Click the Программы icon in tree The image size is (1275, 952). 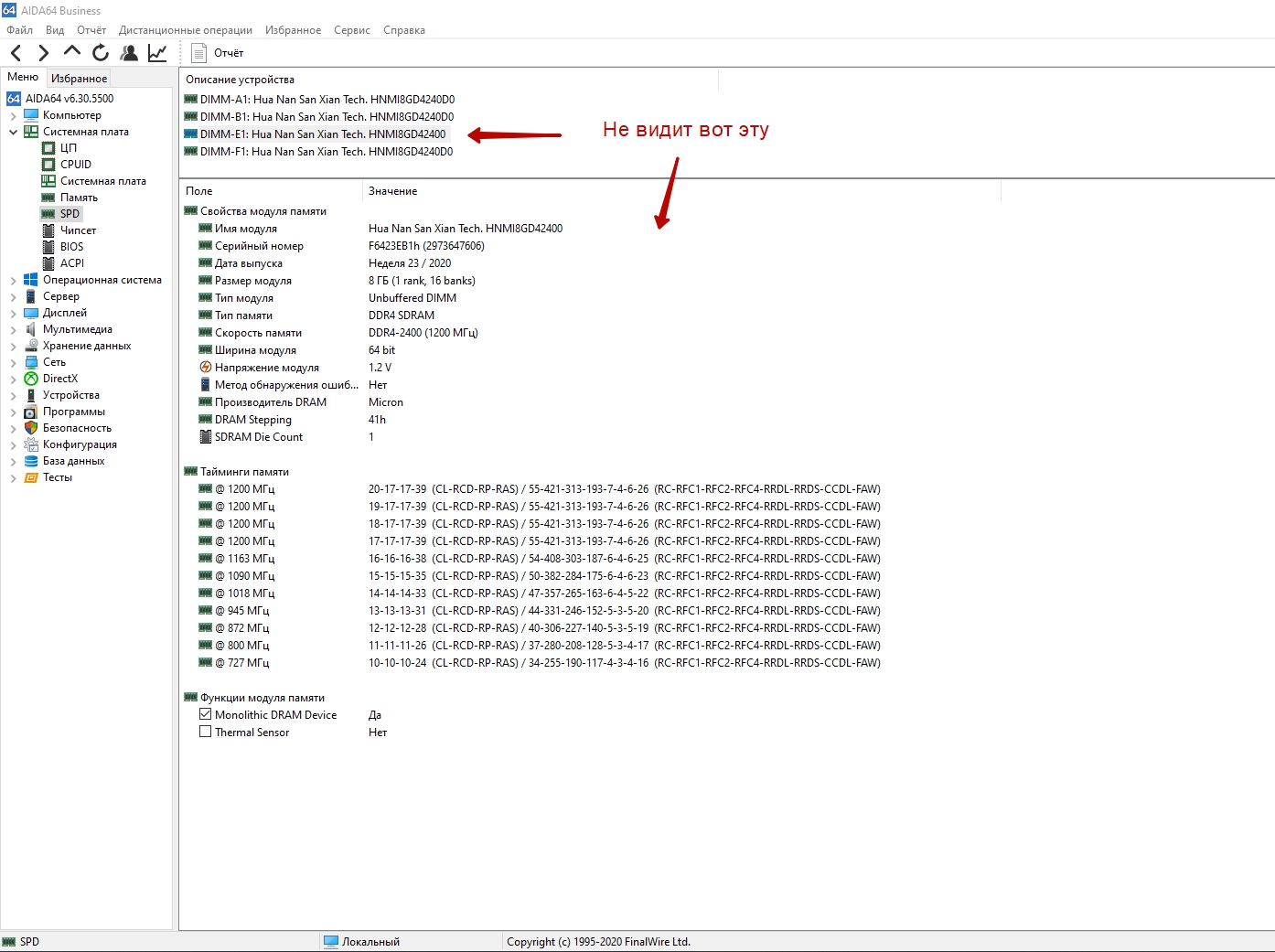(31, 412)
